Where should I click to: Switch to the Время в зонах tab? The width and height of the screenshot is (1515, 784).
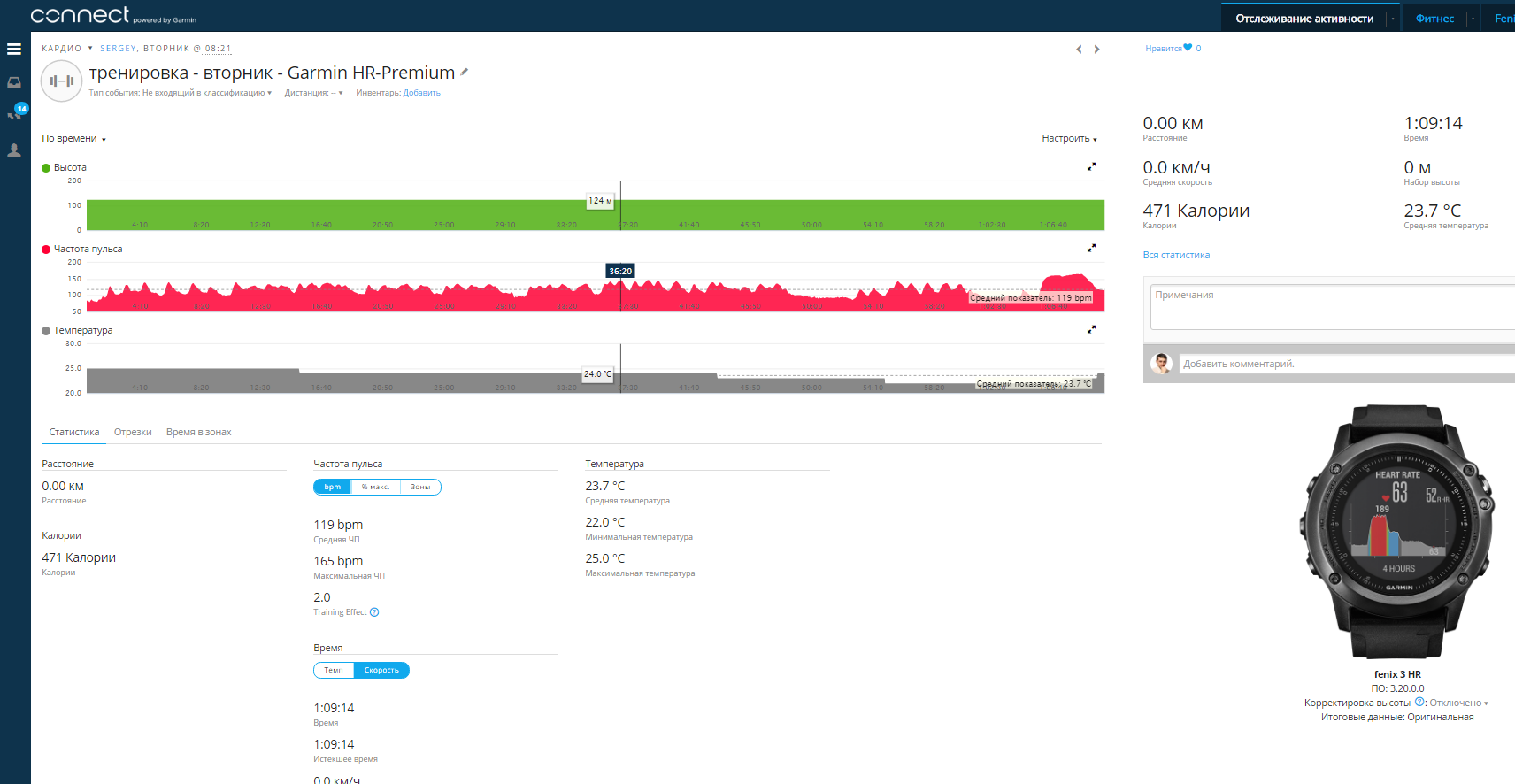(x=198, y=432)
